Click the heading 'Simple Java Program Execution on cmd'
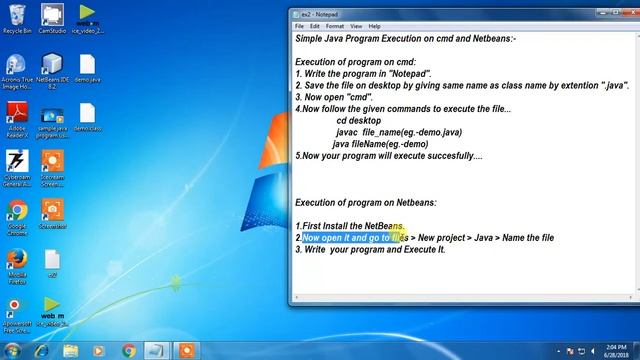This screenshot has width=640, height=360. point(406,39)
